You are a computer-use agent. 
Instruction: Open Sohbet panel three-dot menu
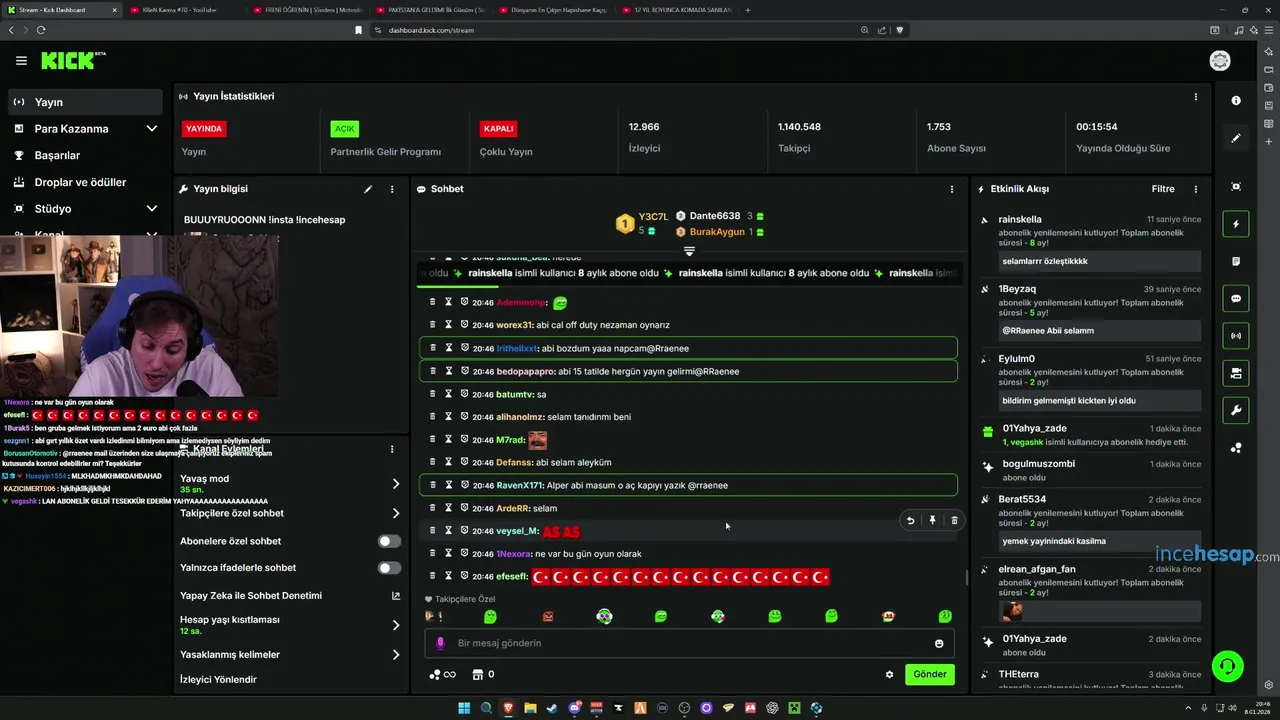952,189
